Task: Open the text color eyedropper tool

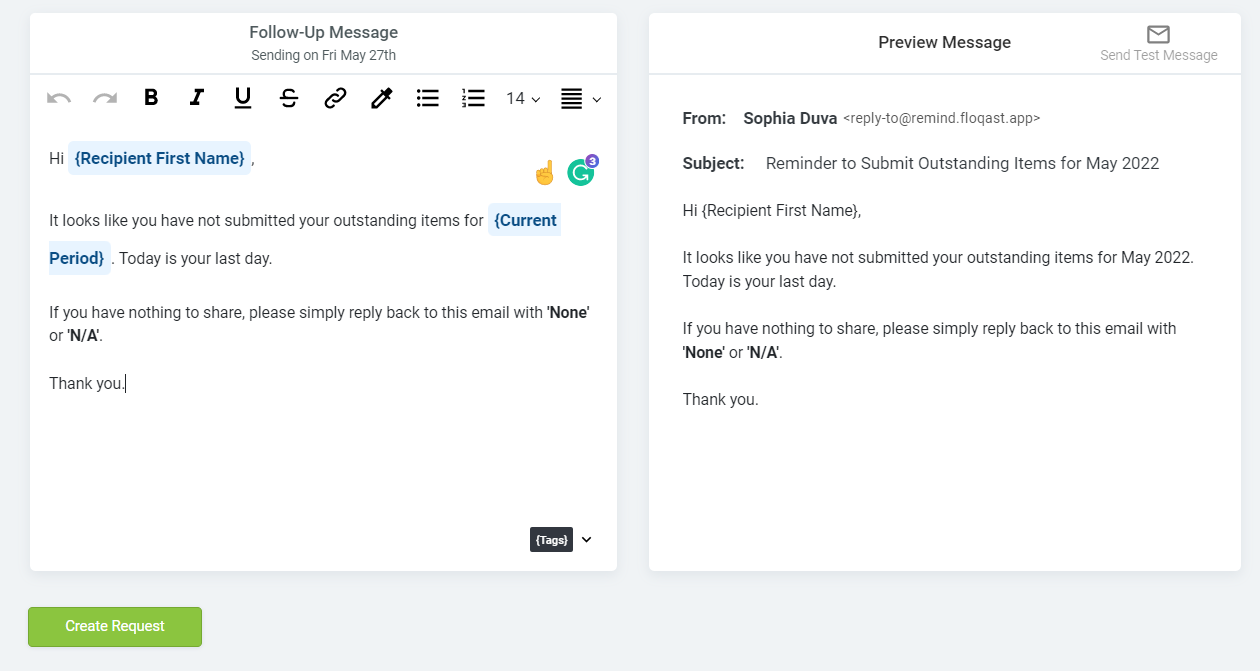Action: [381, 98]
